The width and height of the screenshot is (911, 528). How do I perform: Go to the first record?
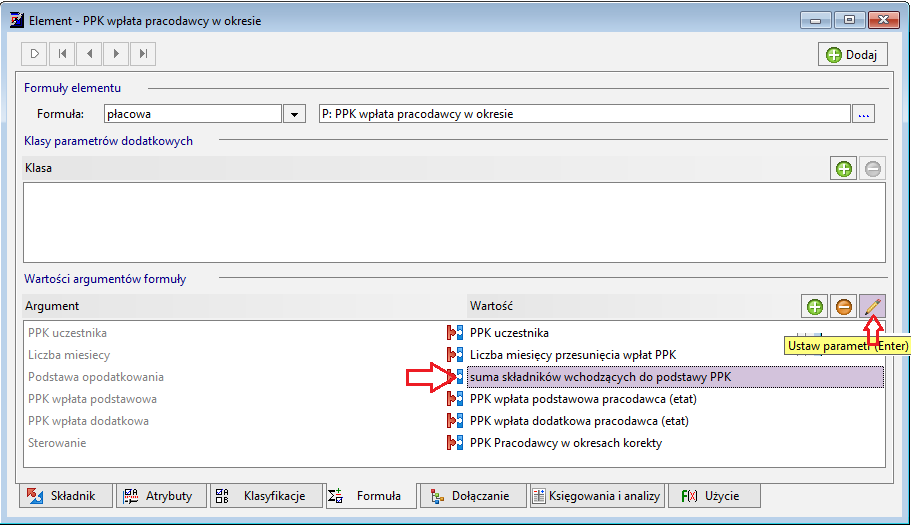[x=62, y=54]
